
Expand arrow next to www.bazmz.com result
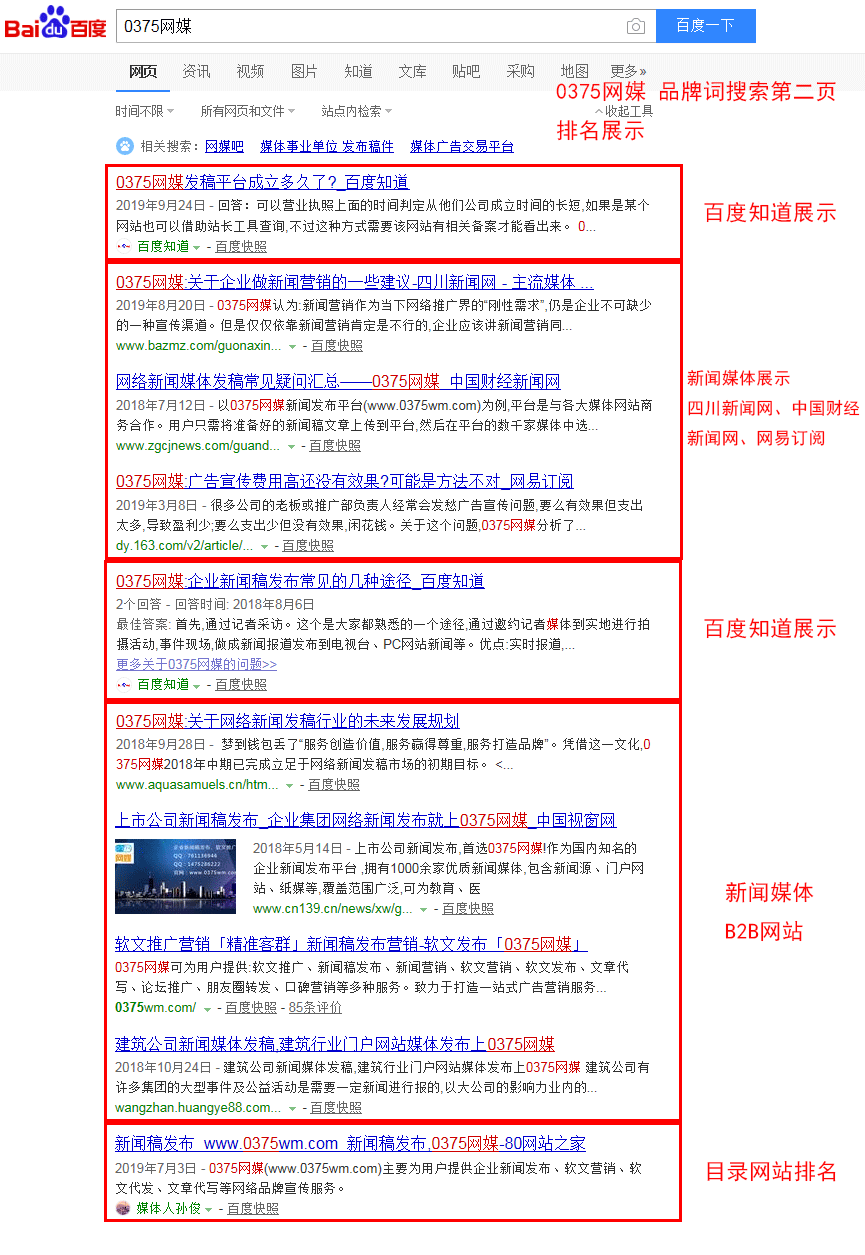[x=292, y=346]
